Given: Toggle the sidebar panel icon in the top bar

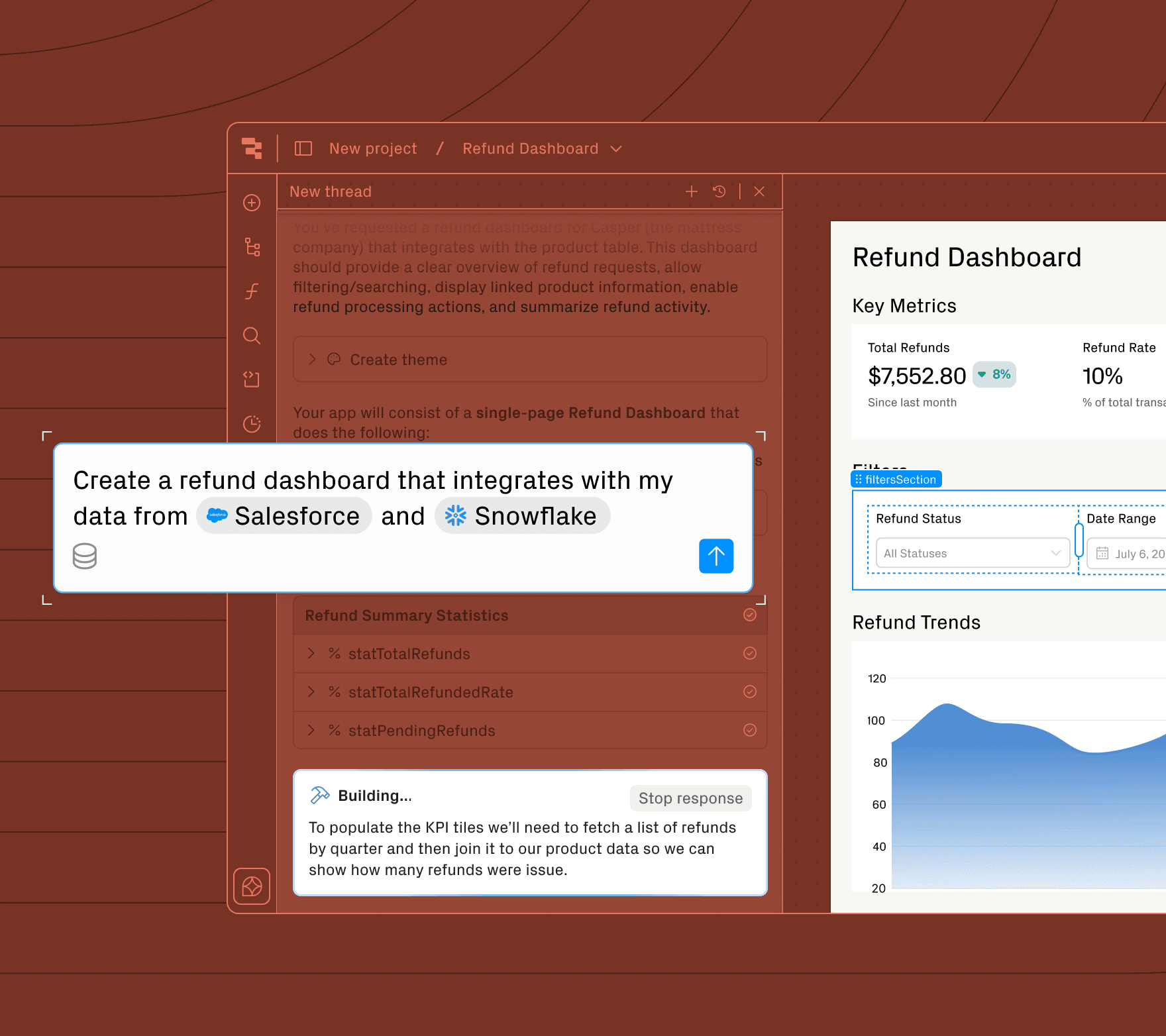Looking at the screenshot, I should 303,148.
